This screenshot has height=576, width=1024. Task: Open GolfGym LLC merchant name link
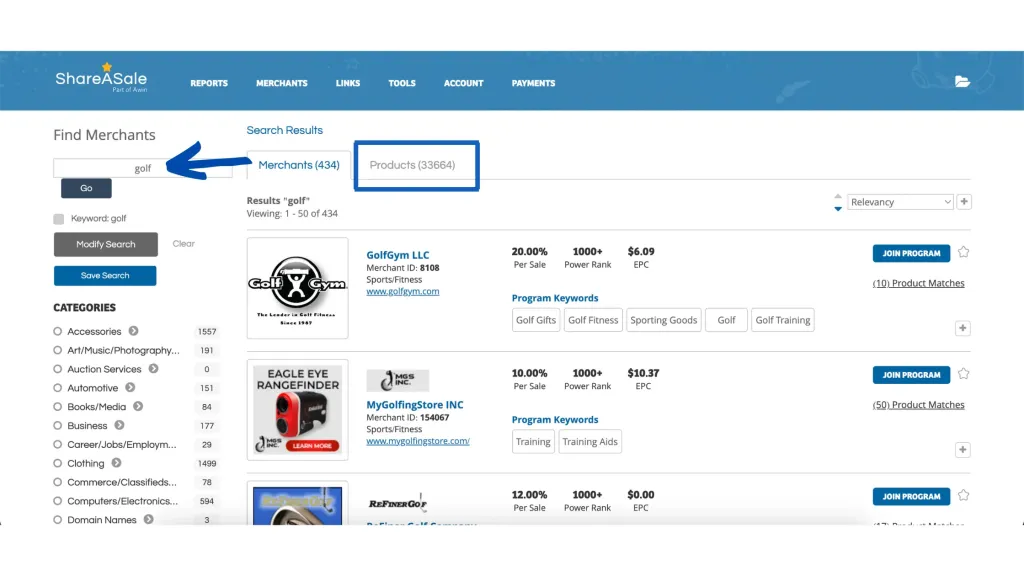coord(398,255)
